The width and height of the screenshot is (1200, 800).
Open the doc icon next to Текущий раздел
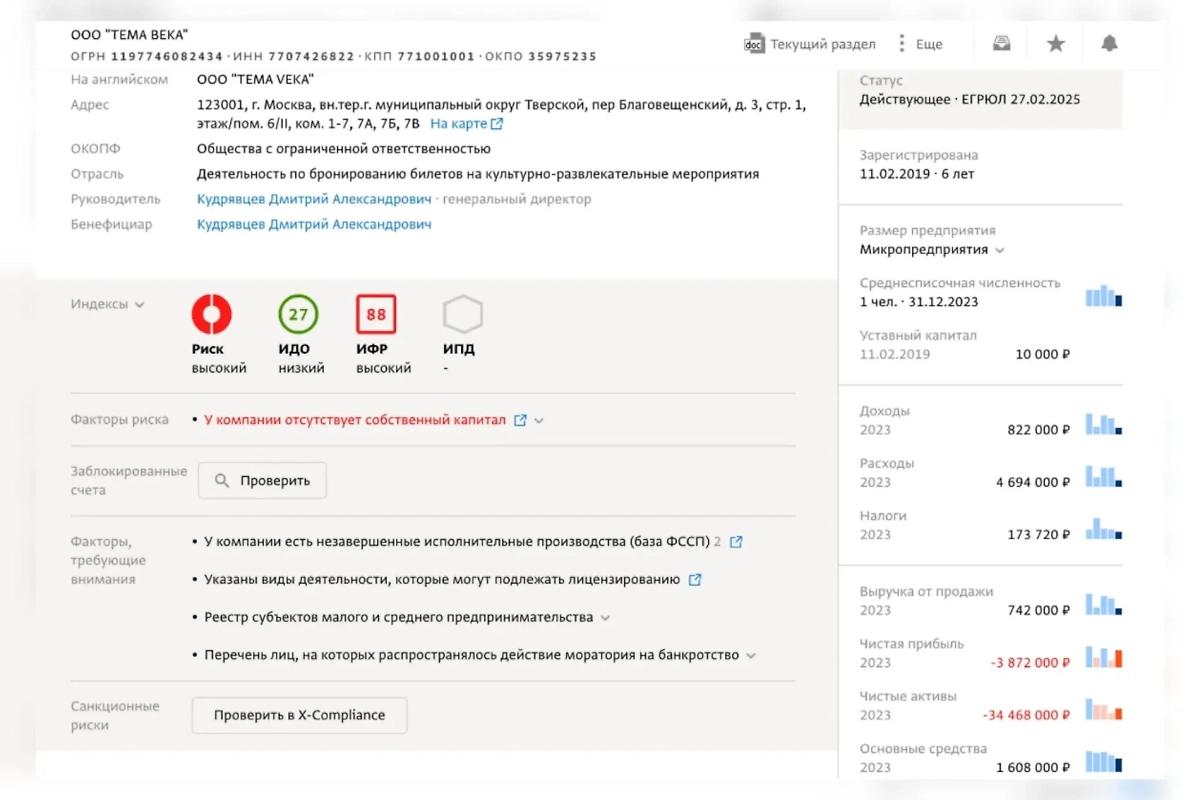click(753, 44)
